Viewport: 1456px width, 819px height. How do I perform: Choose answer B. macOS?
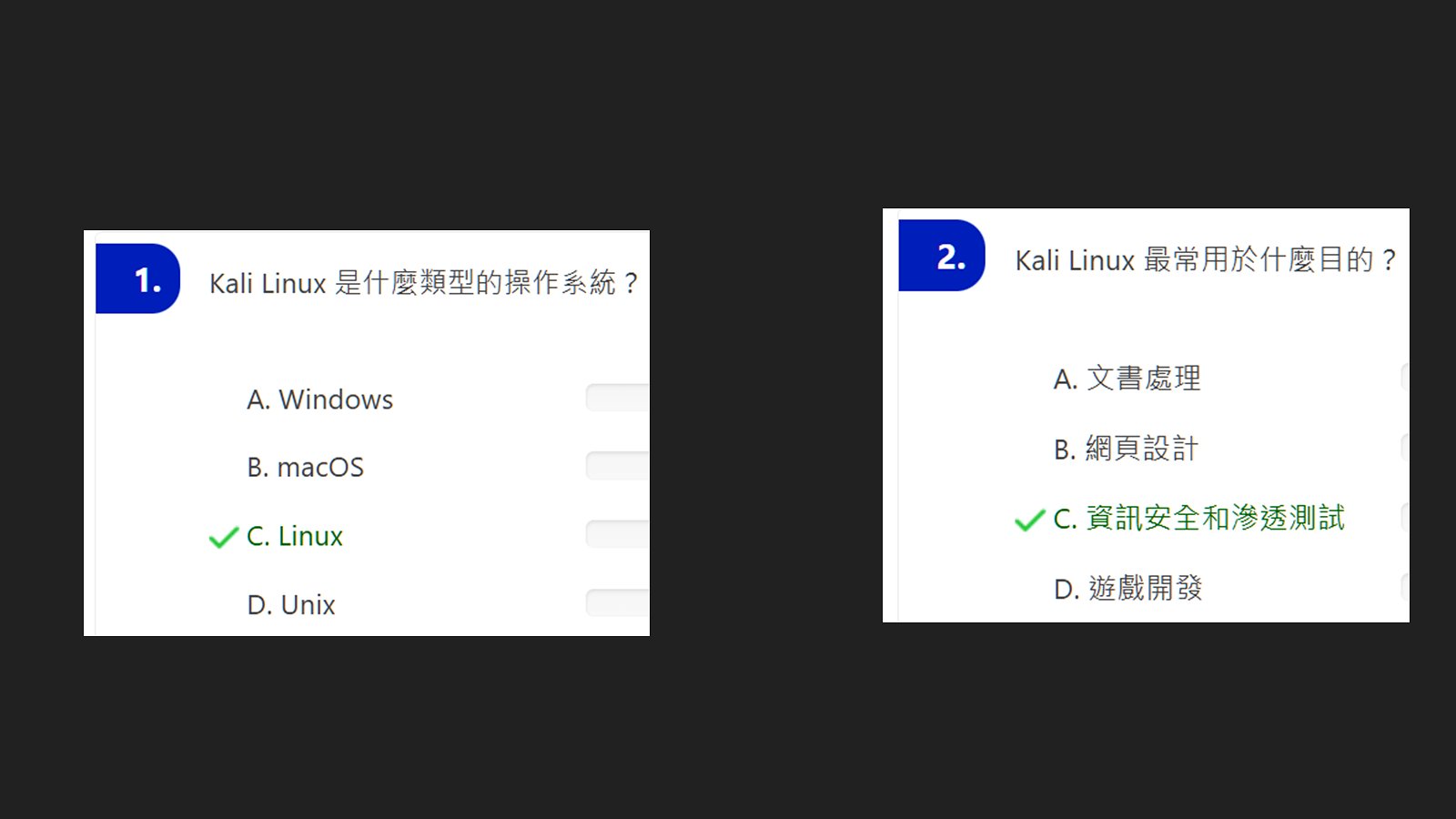coord(305,468)
